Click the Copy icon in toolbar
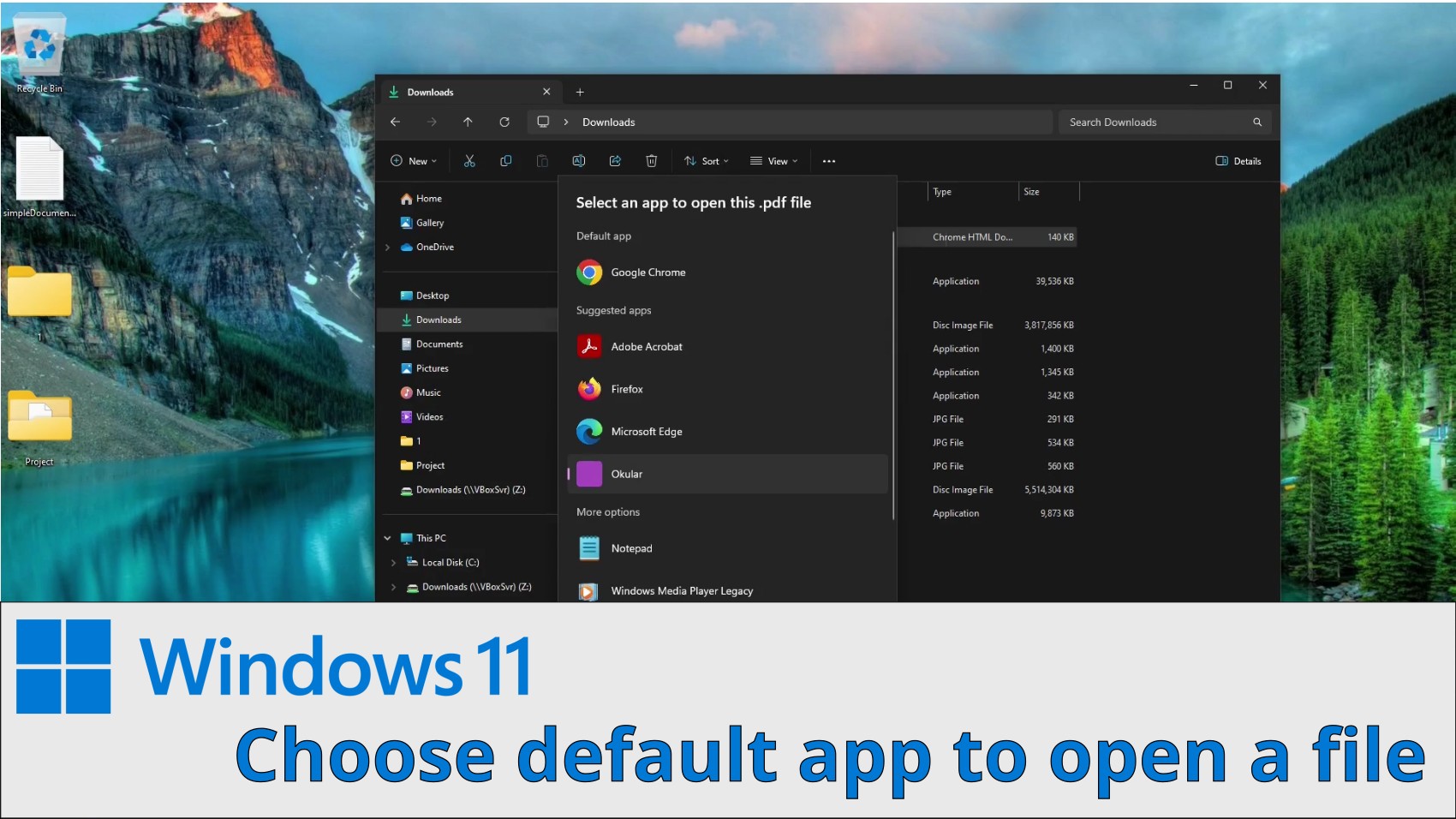 point(505,161)
